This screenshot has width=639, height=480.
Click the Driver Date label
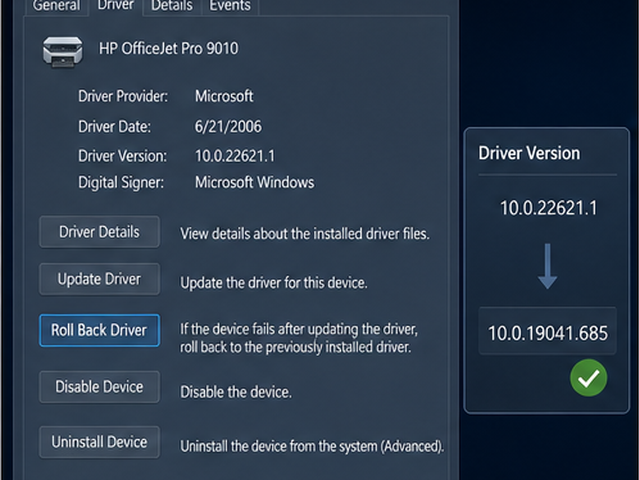click(x=115, y=126)
